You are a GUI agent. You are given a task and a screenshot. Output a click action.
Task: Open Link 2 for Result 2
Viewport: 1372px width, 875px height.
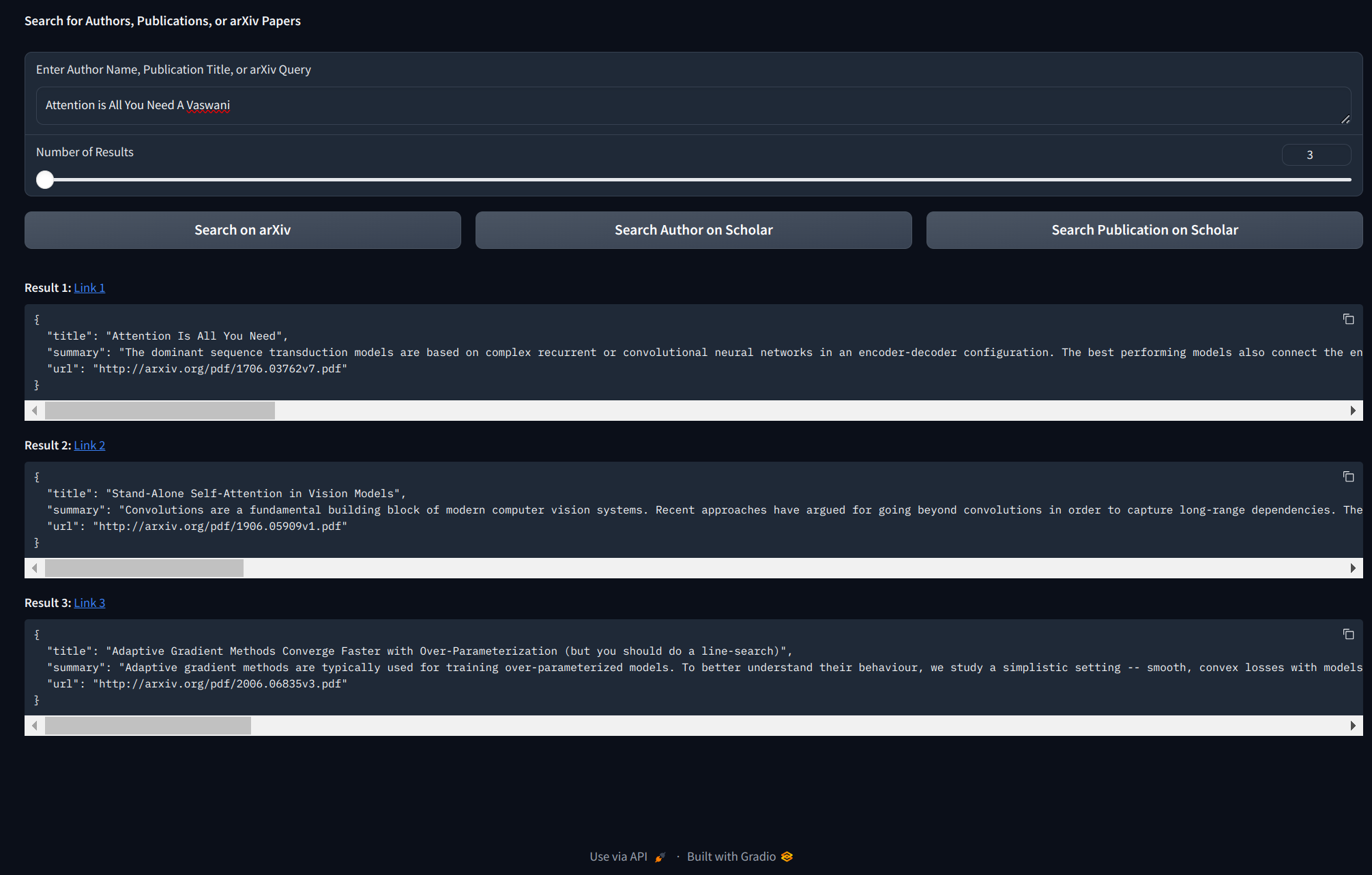tap(89, 445)
